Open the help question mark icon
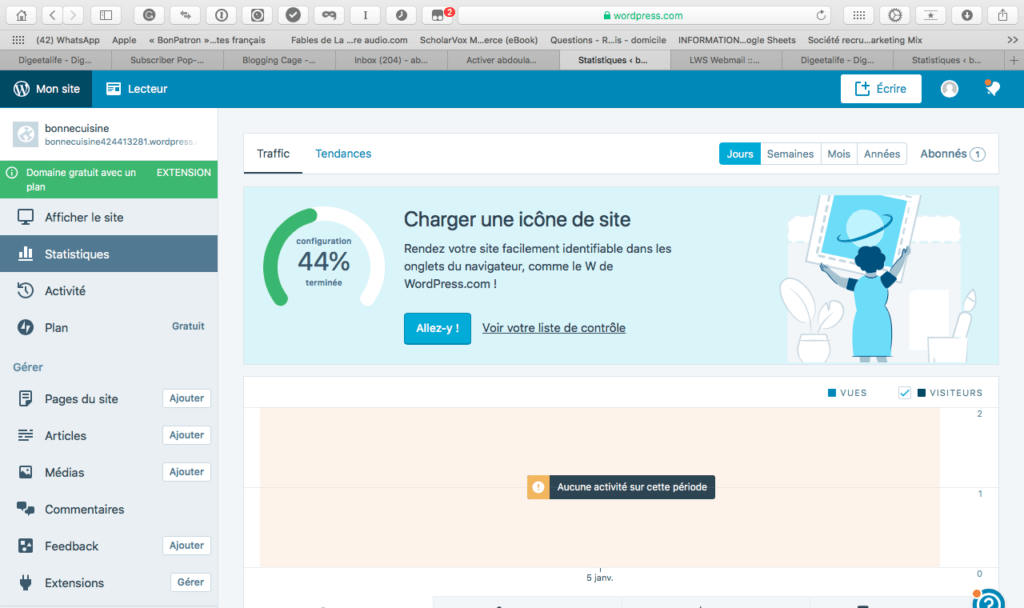This screenshot has width=1024, height=608. pyautogui.click(x=989, y=600)
